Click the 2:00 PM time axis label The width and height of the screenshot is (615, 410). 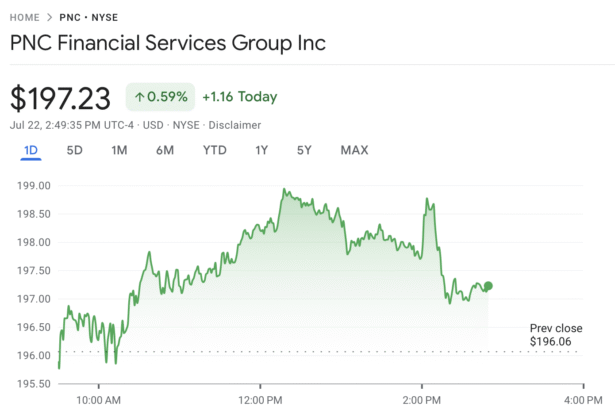[x=421, y=401]
